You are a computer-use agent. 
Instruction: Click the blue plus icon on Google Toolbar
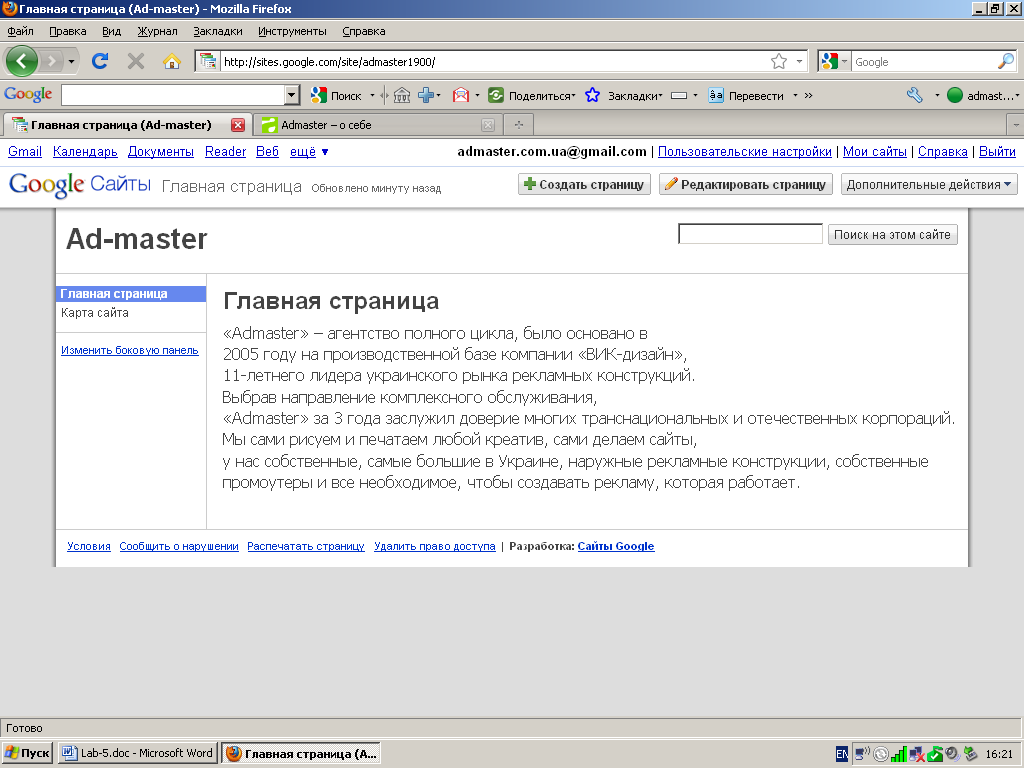pos(426,95)
